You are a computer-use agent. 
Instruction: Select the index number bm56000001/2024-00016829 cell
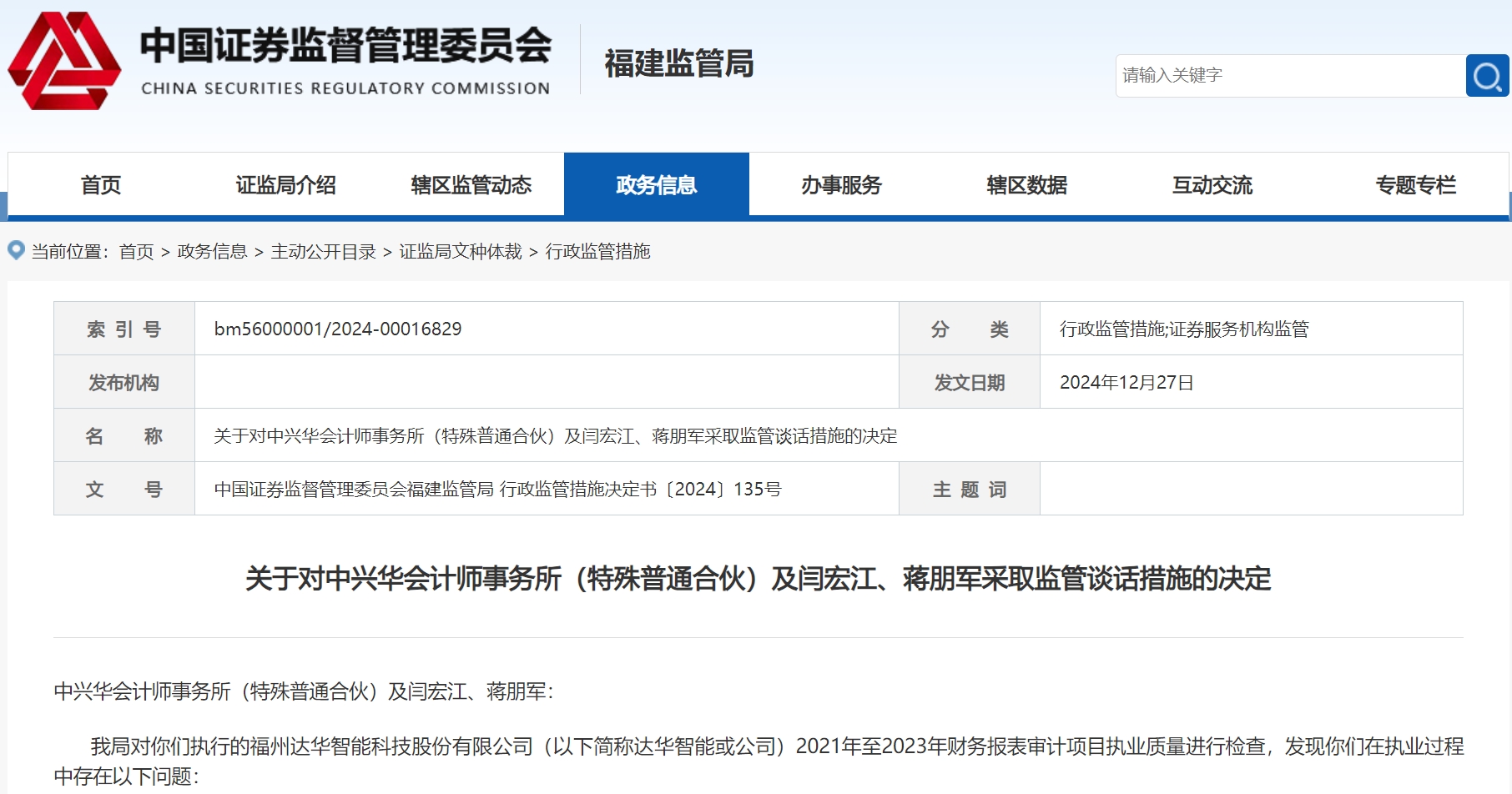point(335,328)
